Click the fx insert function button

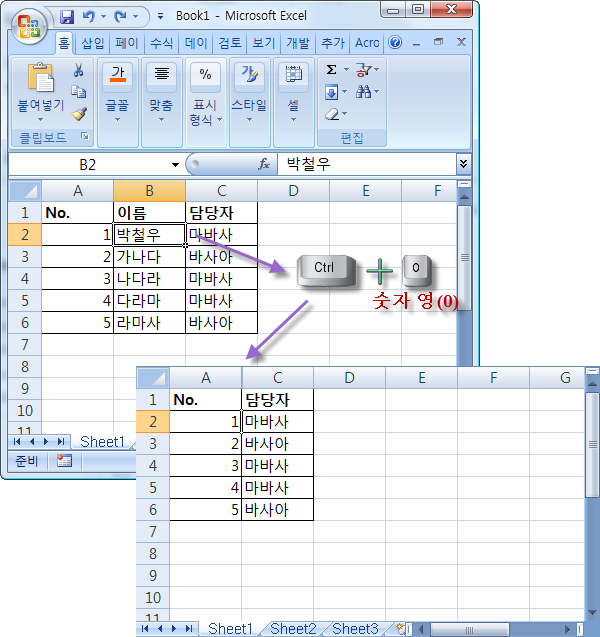pyautogui.click(x=264, y=164)
